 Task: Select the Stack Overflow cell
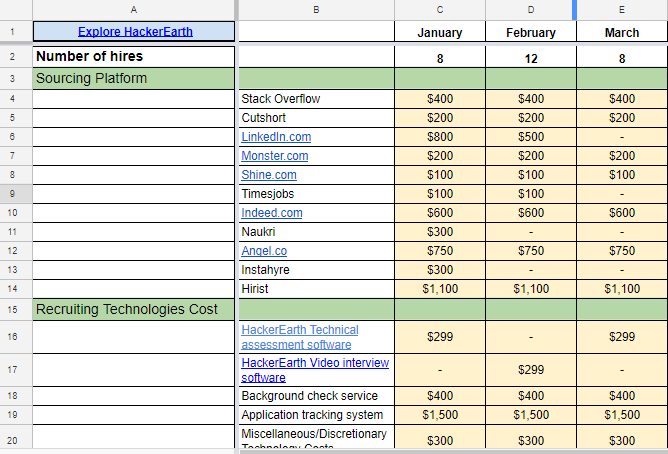point(316,99)
